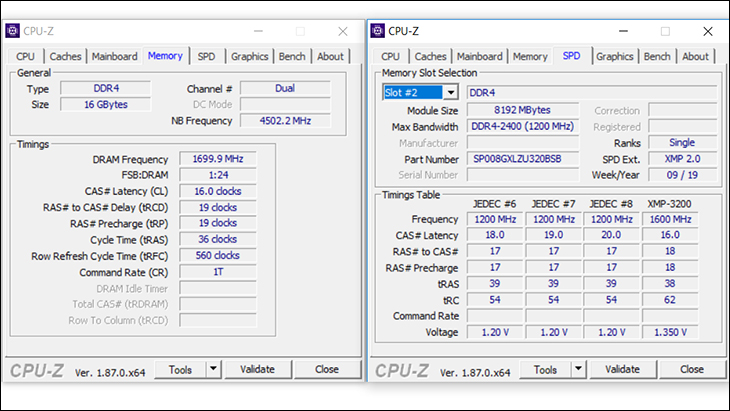The width and height of the screenshot is (730, 411).
Task: Switch to SPD tab in left window
Action: click(206, 56)
